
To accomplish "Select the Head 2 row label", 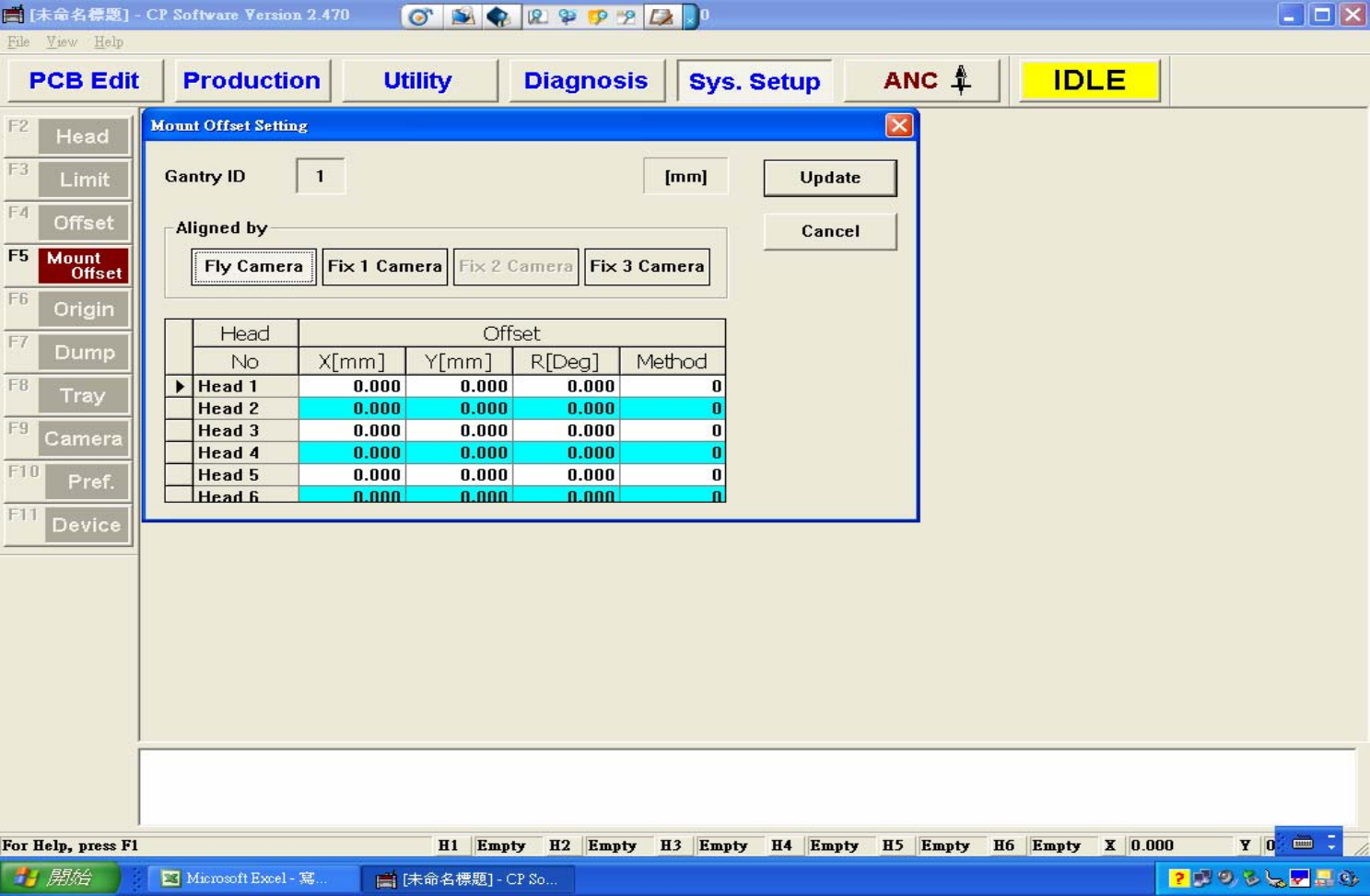I will click(245, 408).
